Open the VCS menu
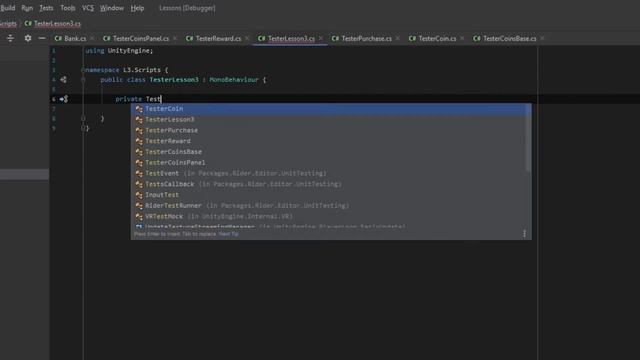This screenshot has width=640, height=360. point(88,8)
